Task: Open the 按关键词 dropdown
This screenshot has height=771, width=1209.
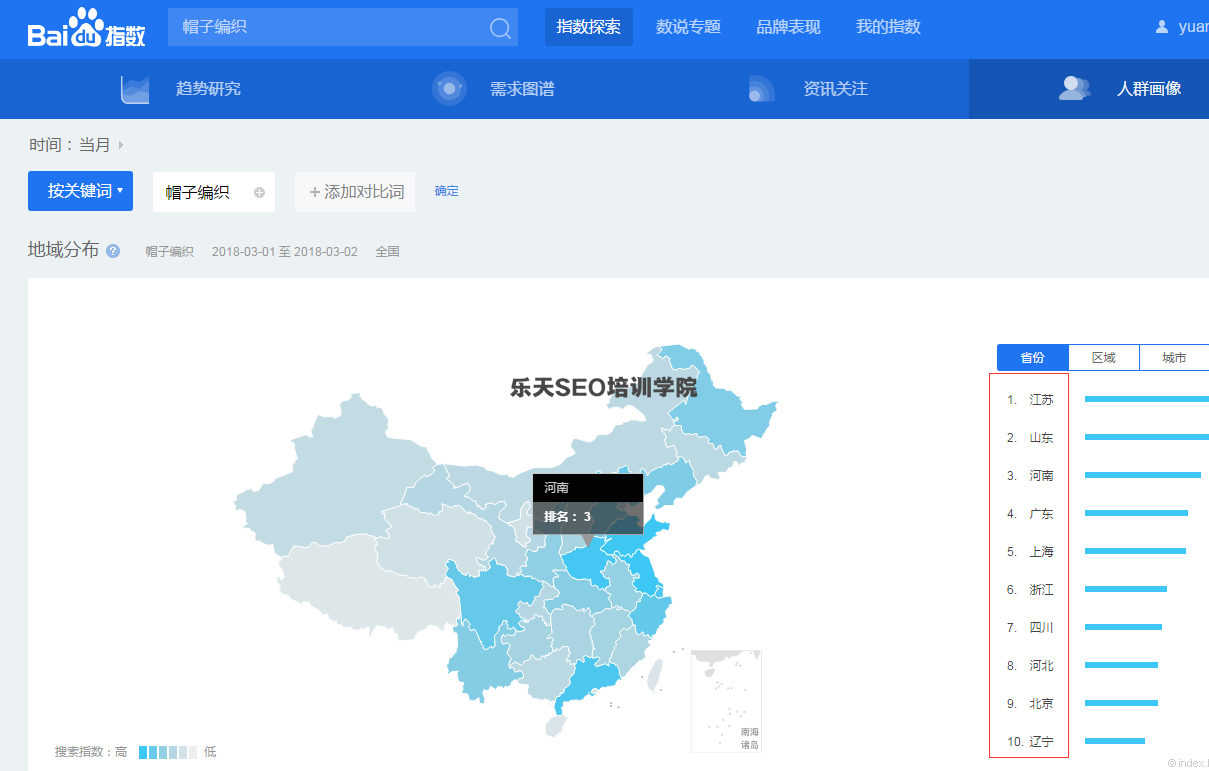Action: click(80, 190)
